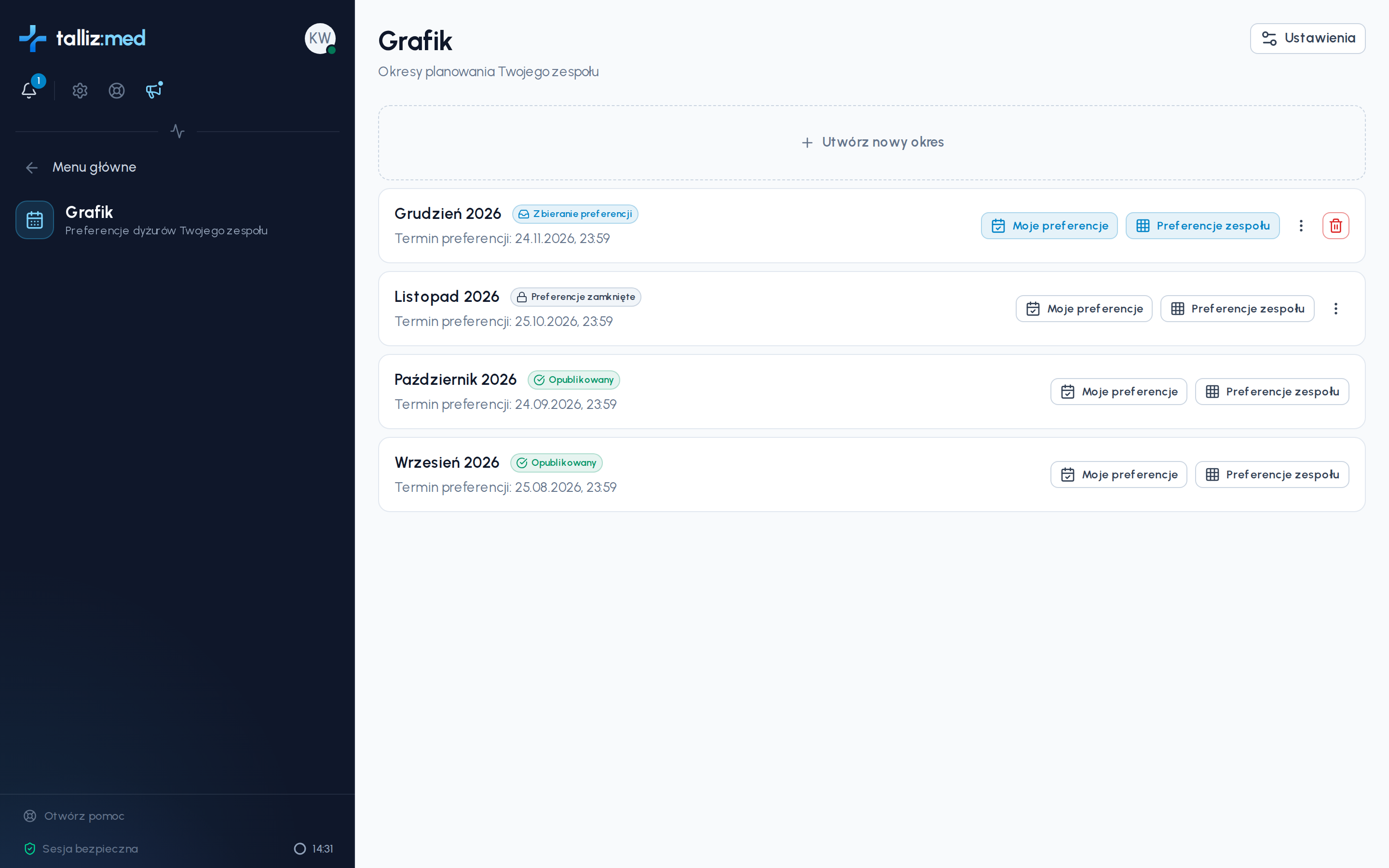This screenshot has width=1389, height=868.
Task: Click the lifebuoy help icon in sidebar toolbar
Action: point(117,91)
